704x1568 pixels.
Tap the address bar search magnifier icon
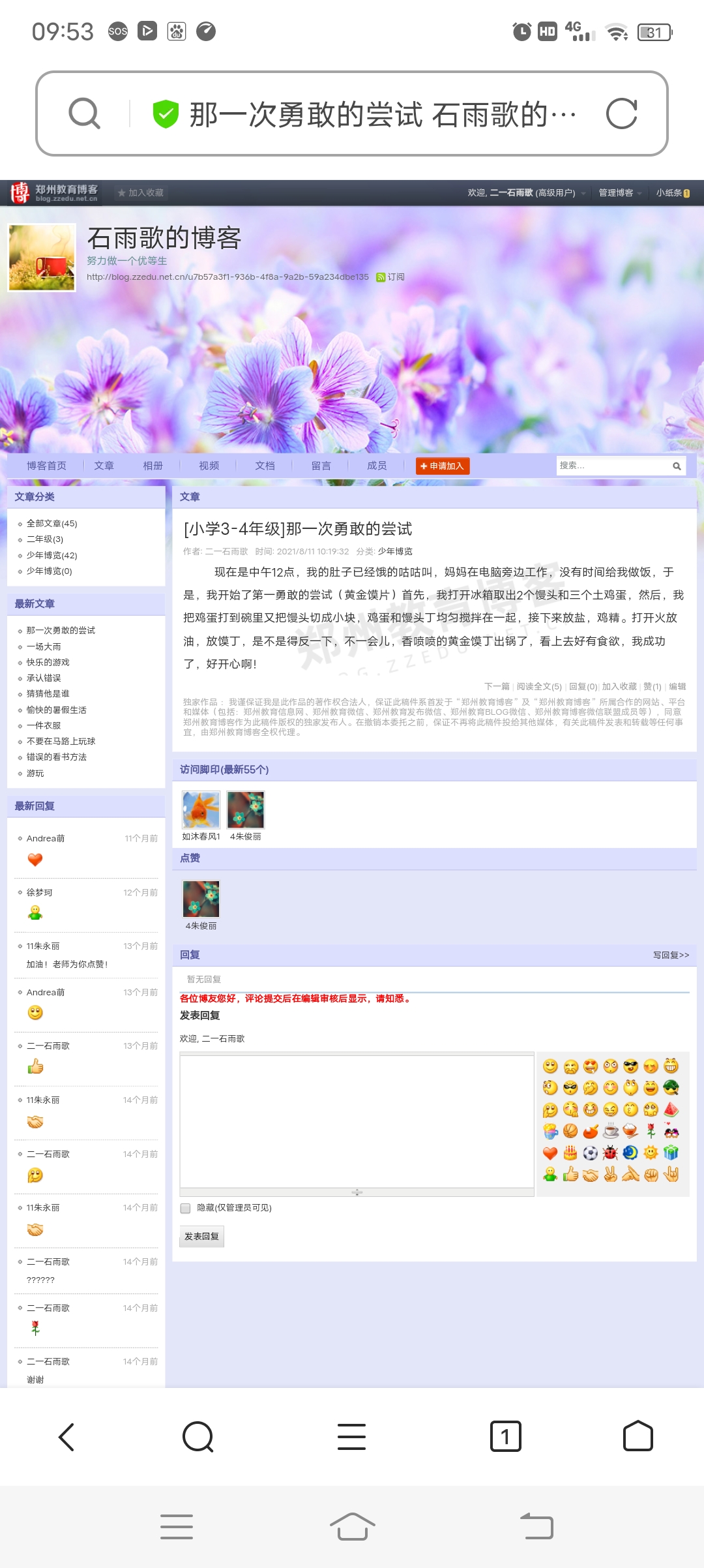pos(85,114)
